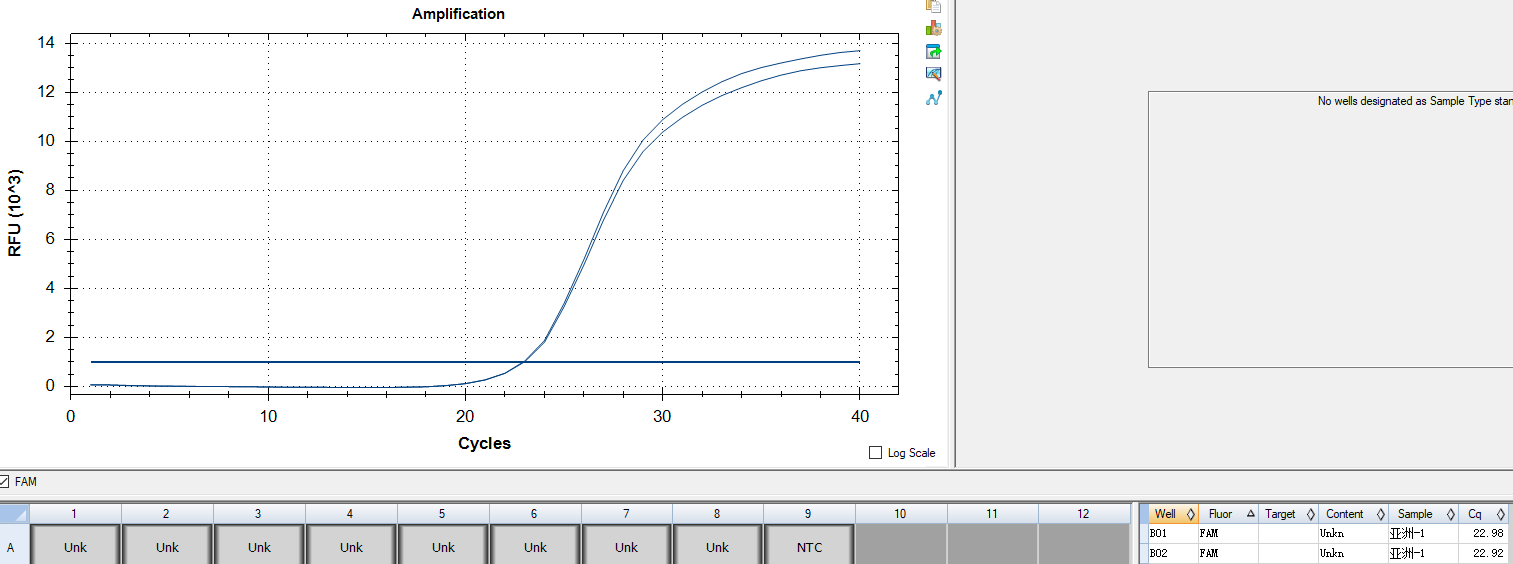
Task: Select plate column header 9
Action: [809, 514]
